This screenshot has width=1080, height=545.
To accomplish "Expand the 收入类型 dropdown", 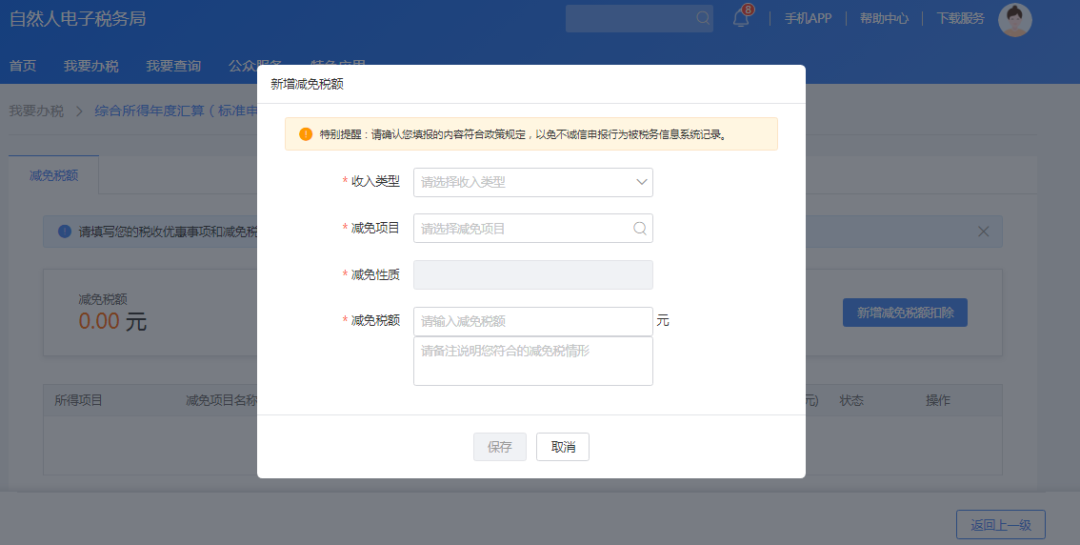I will click(x=533, y=182).
